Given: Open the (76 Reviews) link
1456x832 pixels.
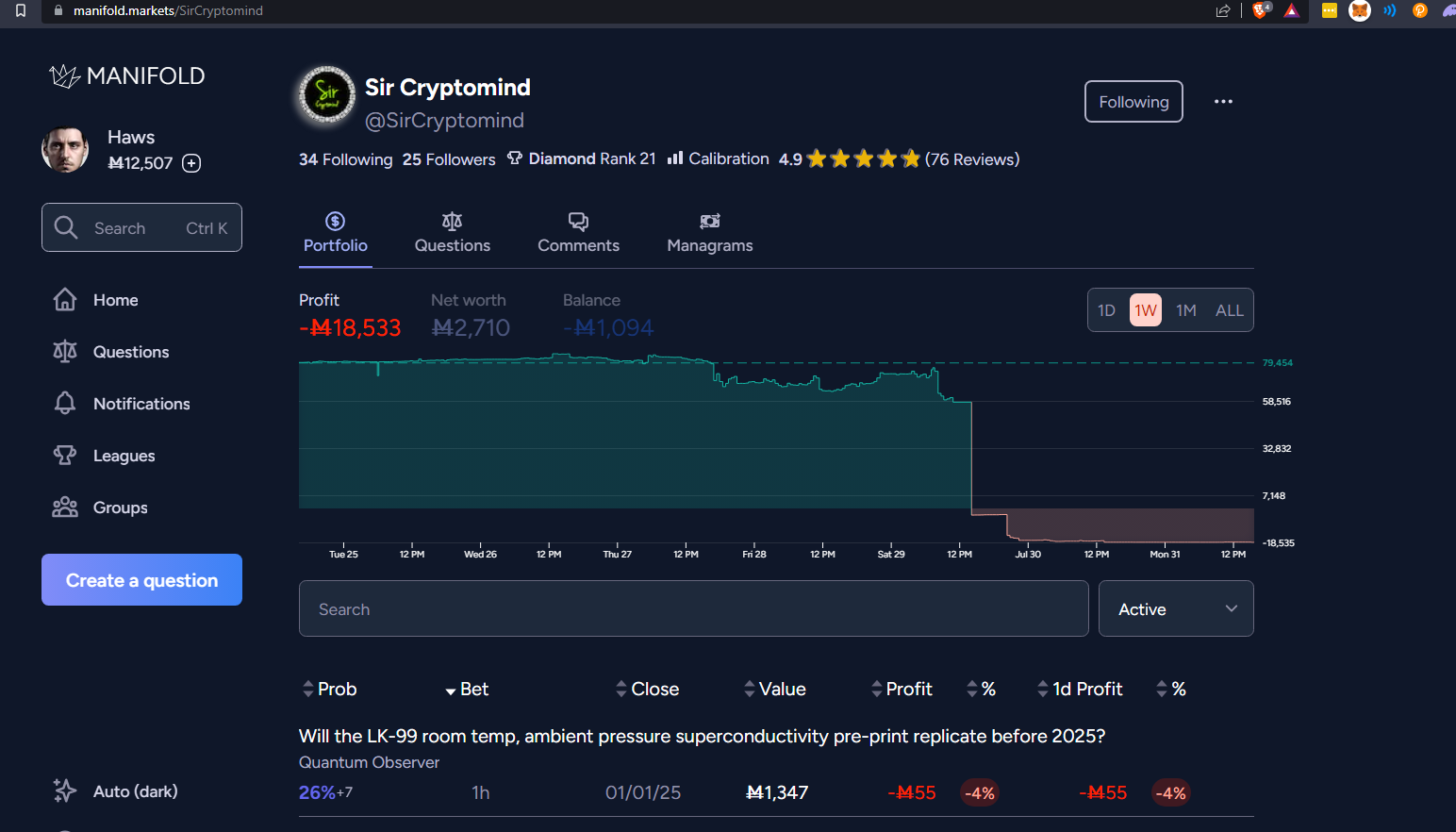Looking at the screenshot, I should pyautogui.click(x=972, y=159).
